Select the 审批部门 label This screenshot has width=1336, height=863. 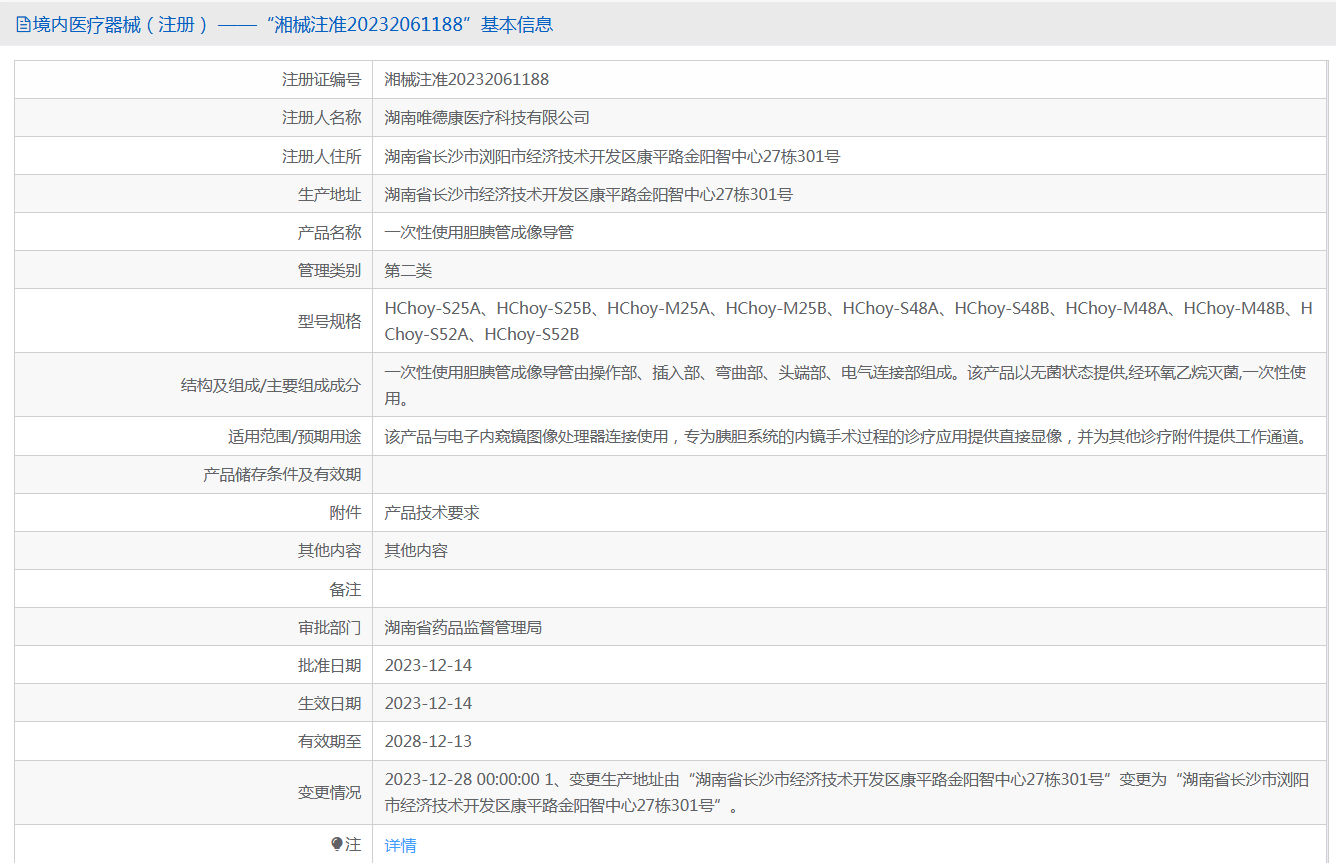tap(330, 628)
